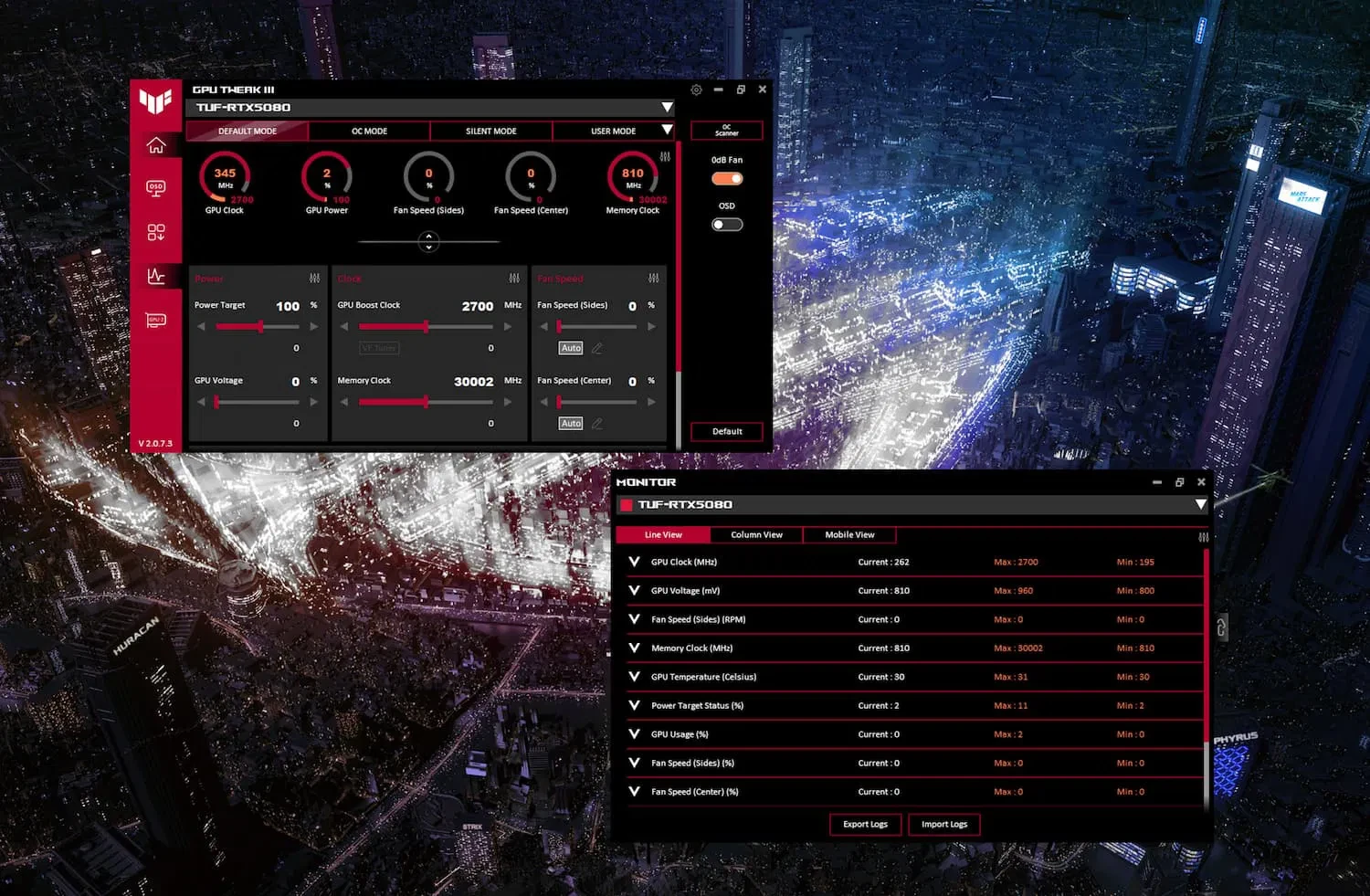Screen dimensions: 1370x896
Task: Click the Default reset button
Action: [726, 430]
